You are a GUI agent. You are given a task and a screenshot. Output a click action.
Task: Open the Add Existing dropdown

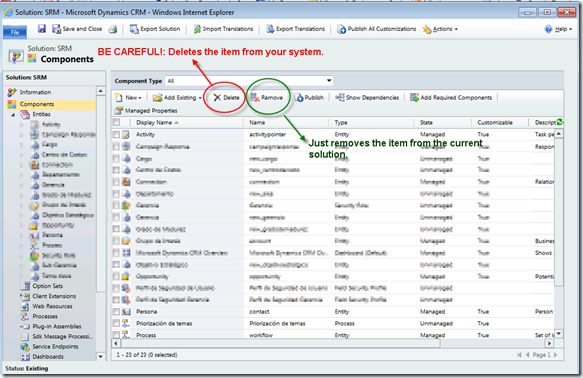177,98
